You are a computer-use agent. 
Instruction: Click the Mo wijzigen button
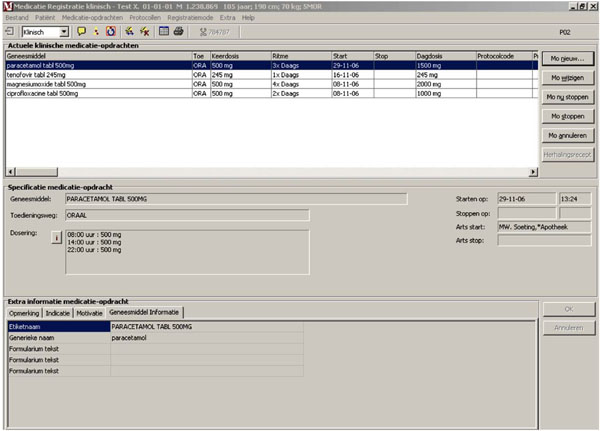pos(567,78)
